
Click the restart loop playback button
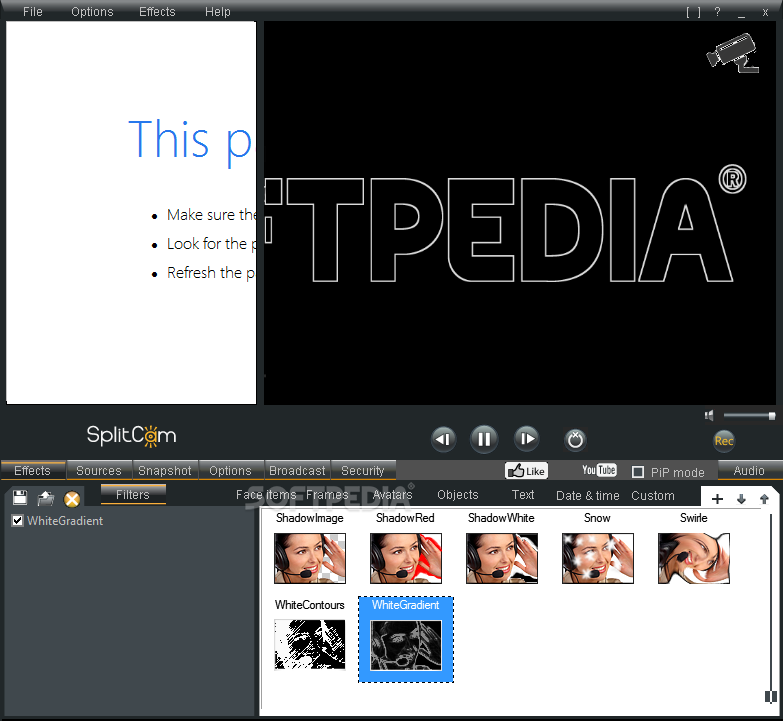point(575,439)
